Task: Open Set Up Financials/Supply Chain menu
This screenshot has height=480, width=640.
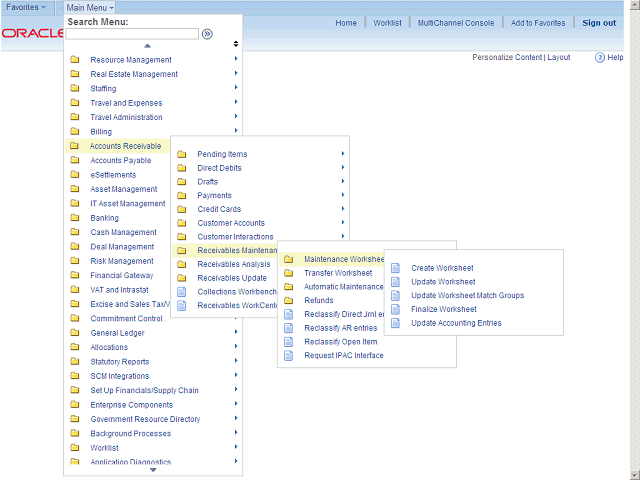Action: click(x=144, y=391)
